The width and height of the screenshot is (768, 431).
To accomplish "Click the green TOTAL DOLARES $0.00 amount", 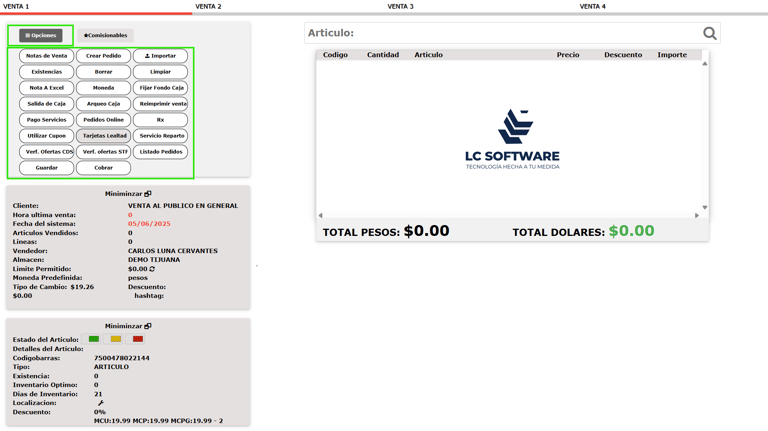I will pyautogui.click(x=631, y=231).
